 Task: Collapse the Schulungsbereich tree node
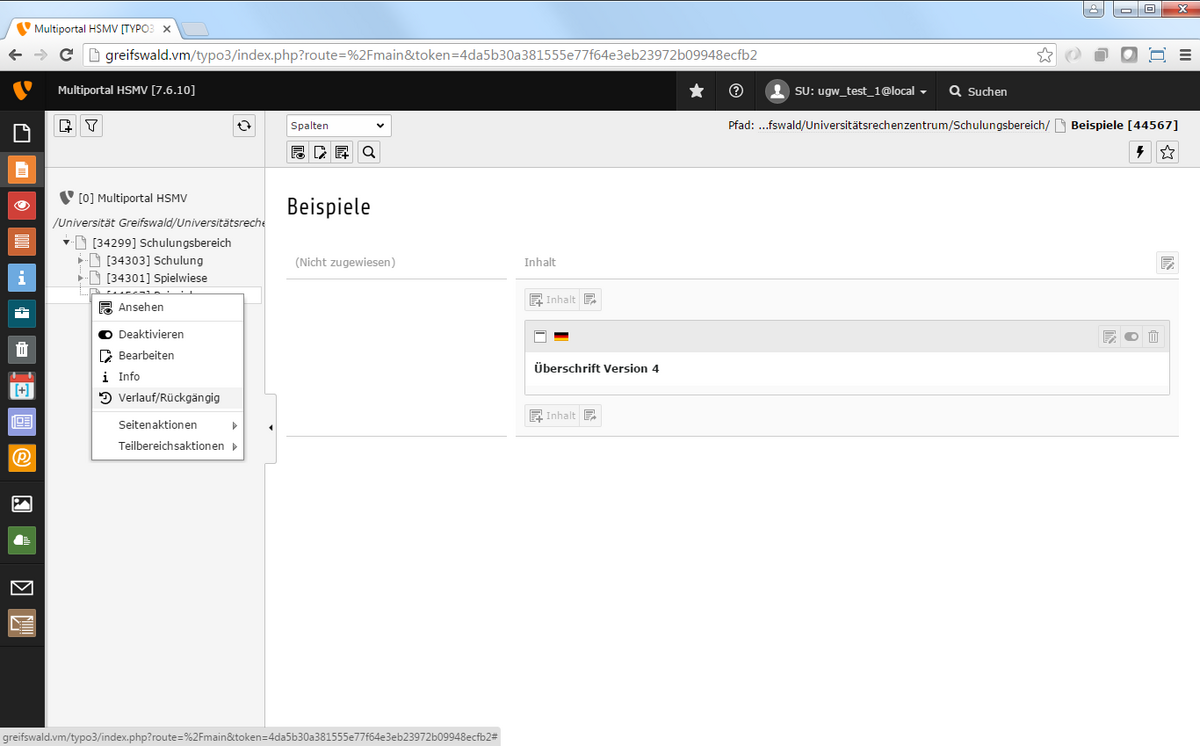point(67,243)
